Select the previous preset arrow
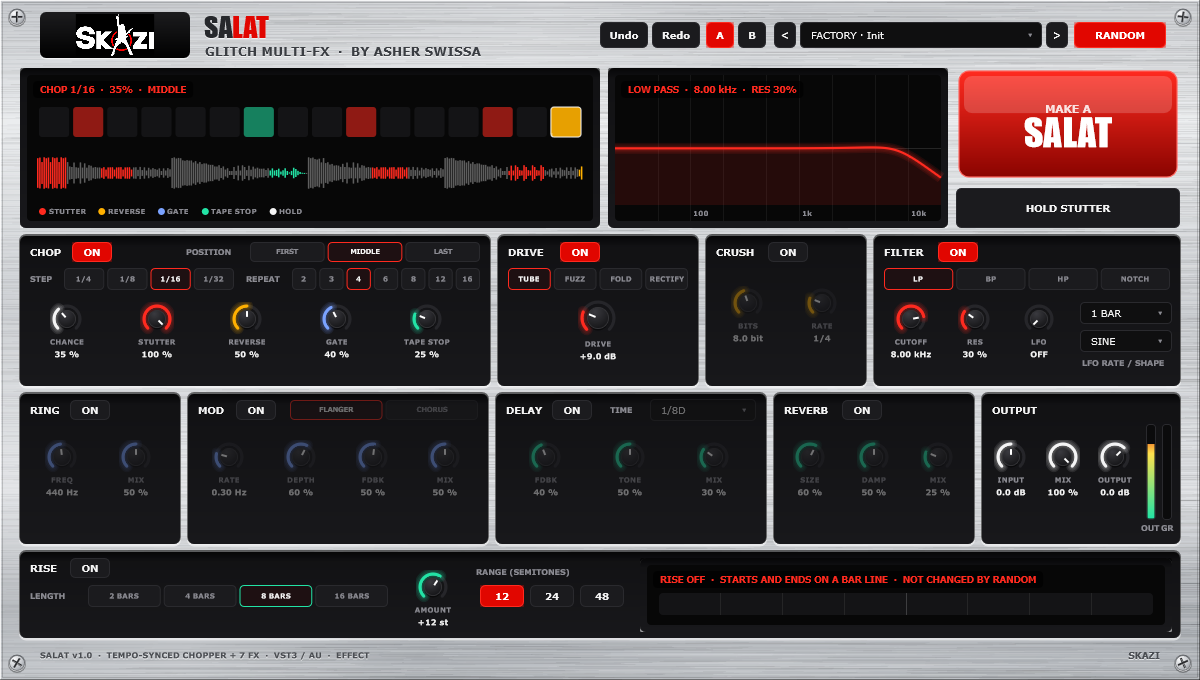This screenshot has height=680, width=1200. (x=785, y=35)
